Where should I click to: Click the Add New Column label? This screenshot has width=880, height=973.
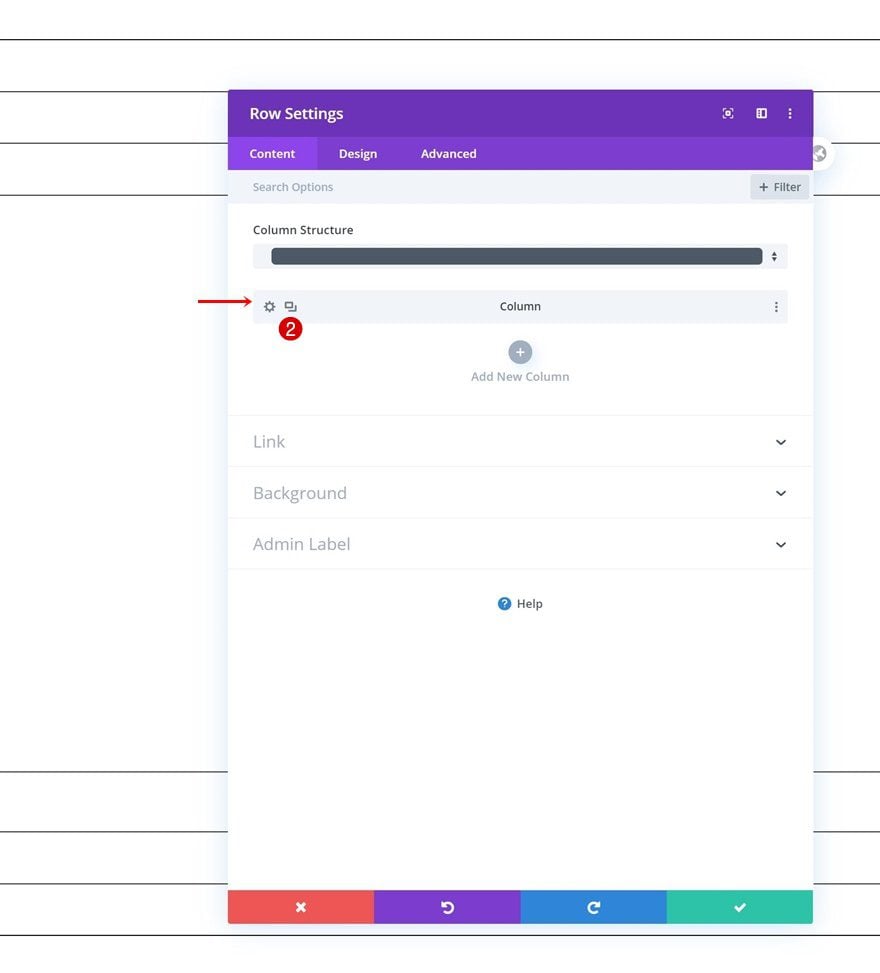pos(520,377)
